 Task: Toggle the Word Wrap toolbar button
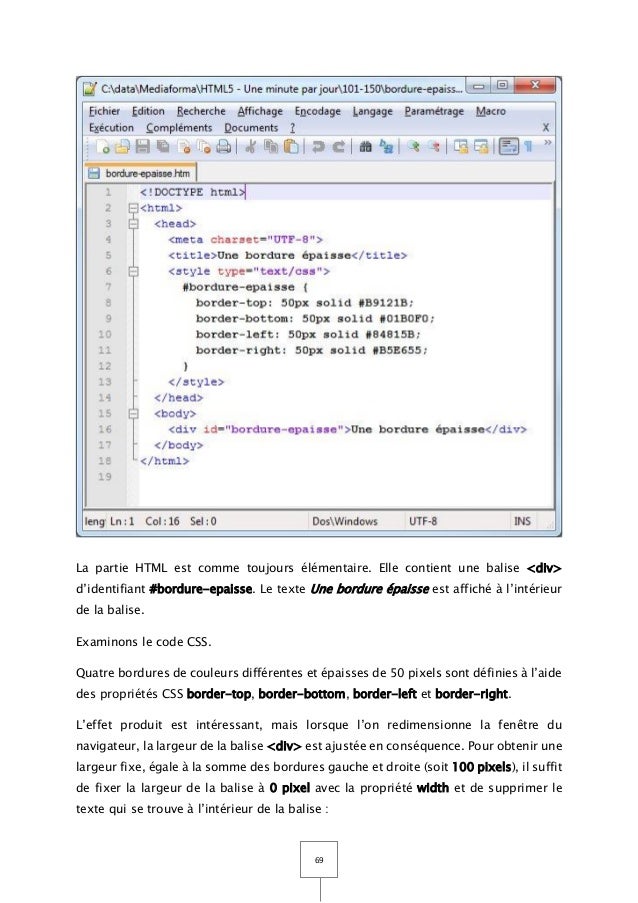[x=508, y=146]
